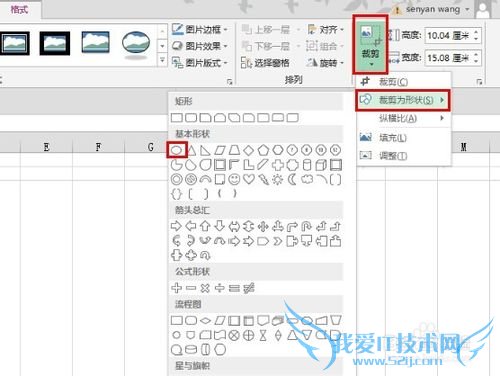Choose the isosceles triangle shape
This screenshot has width=500, height=376.
point(191,150)
